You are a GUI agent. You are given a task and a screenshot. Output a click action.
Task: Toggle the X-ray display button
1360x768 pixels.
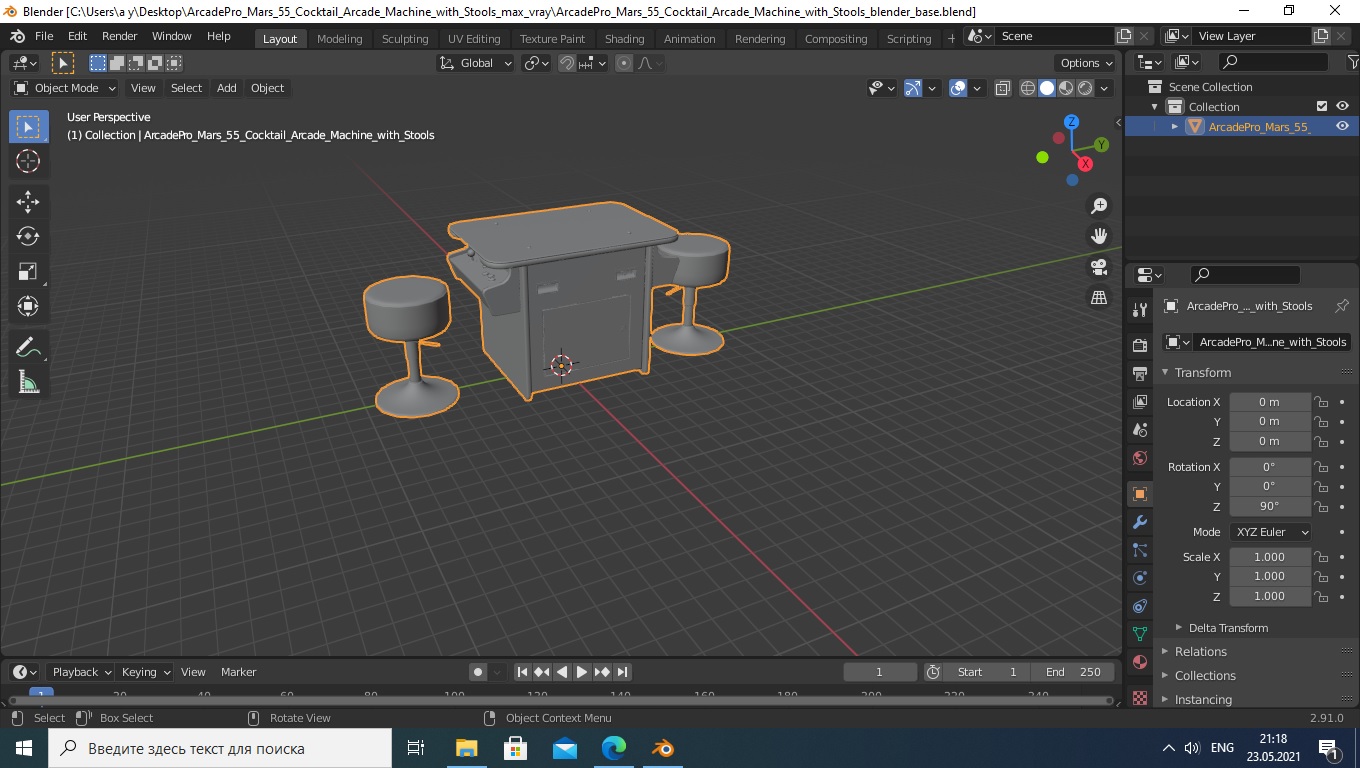(x=1003, y=88)
